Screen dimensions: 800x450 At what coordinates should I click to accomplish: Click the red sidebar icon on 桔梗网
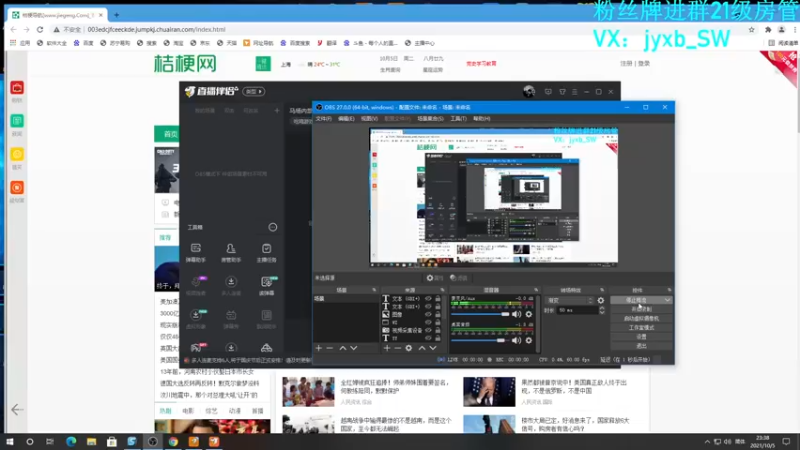pos(17,88)
